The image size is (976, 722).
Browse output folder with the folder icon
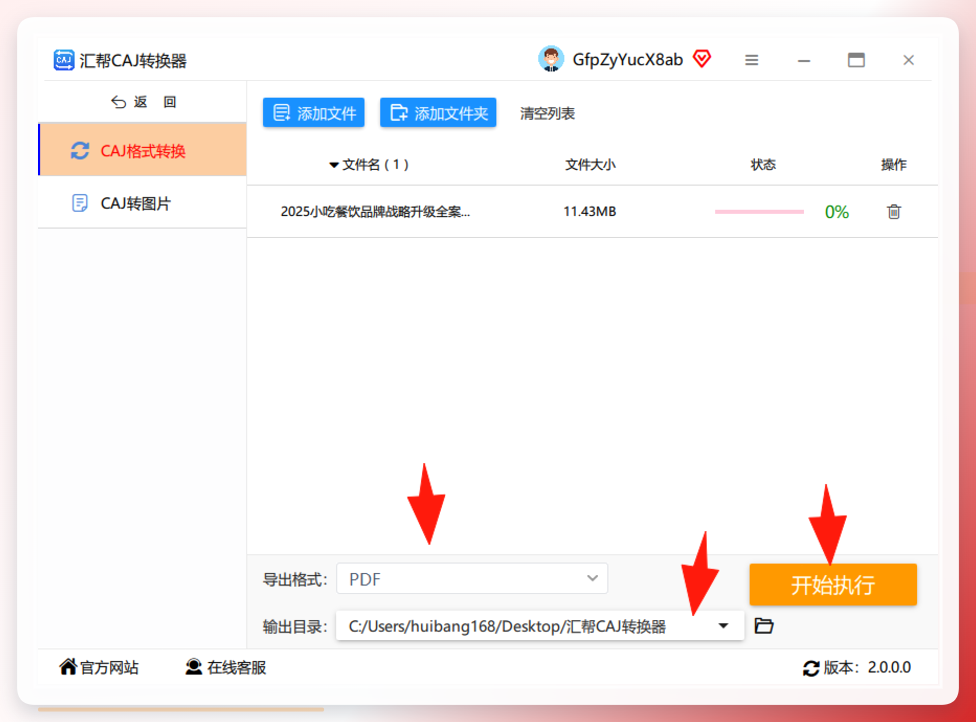pyautogui.click(x=764, y=626)
